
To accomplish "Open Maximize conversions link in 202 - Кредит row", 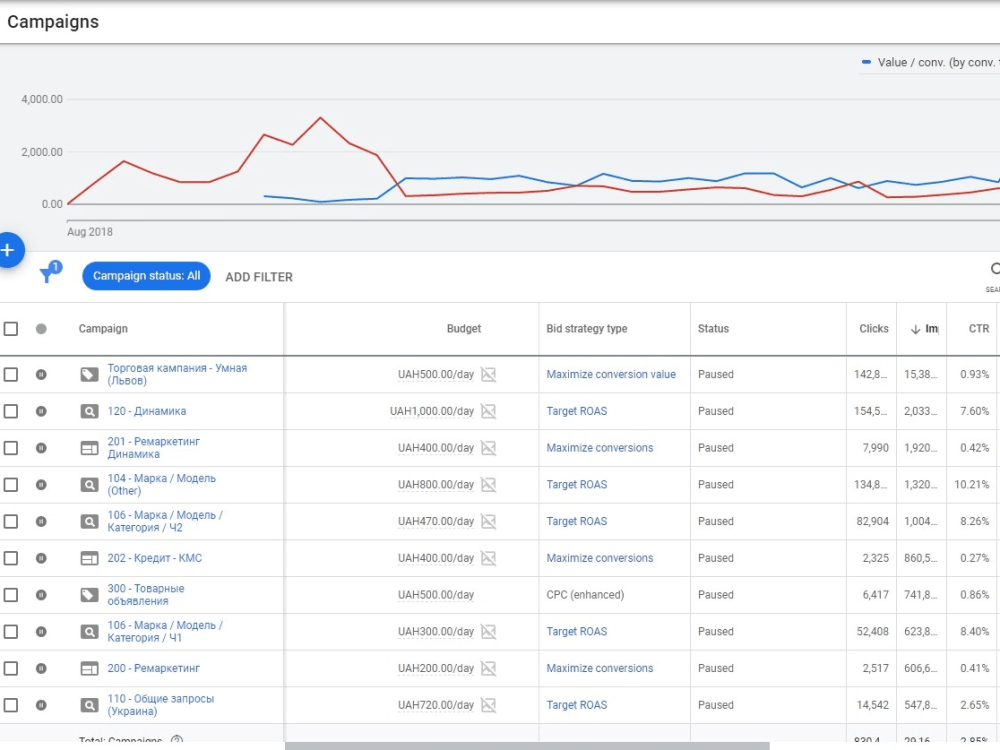I will click(599, 558).
